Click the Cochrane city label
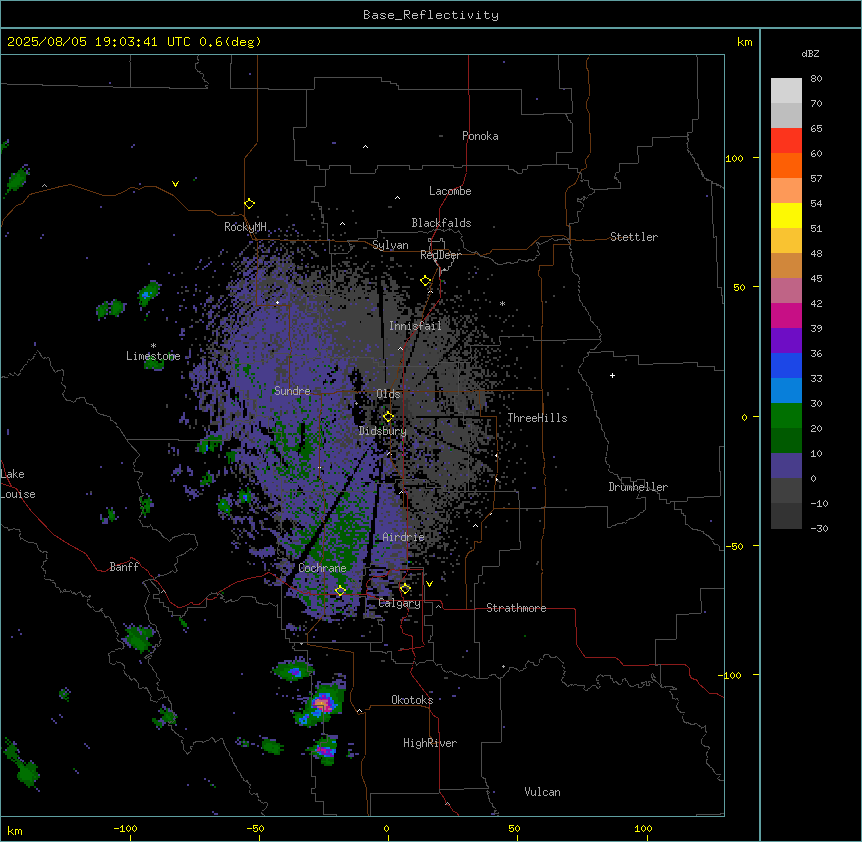Image resolution: width=862 pixels, height=842 pixels. click(x=322, y=568)
